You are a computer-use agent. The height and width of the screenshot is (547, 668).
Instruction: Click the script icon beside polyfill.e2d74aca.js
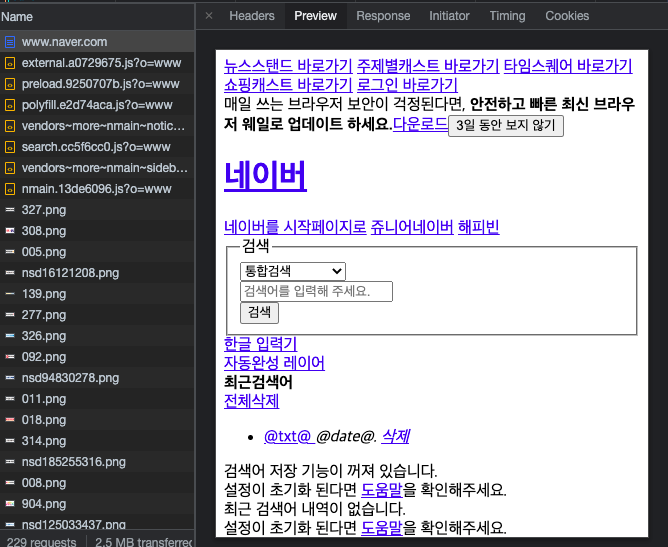point(10,105)
